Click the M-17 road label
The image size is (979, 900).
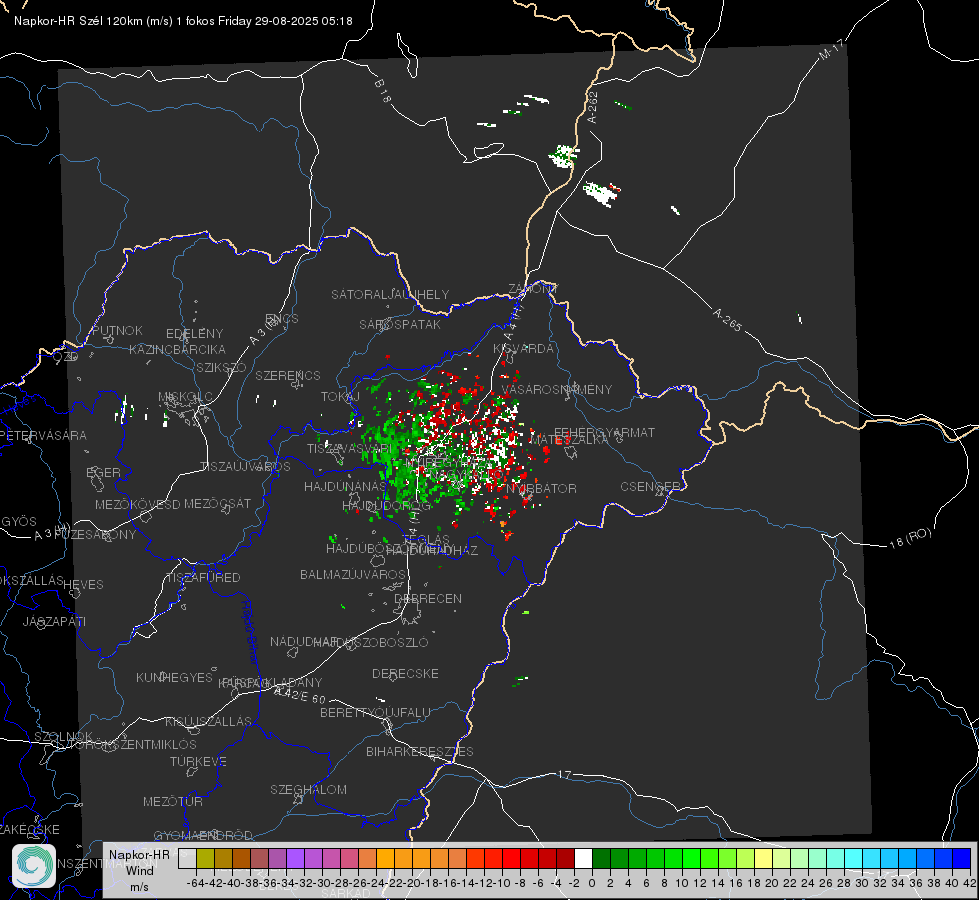click(x=831, y=50)
